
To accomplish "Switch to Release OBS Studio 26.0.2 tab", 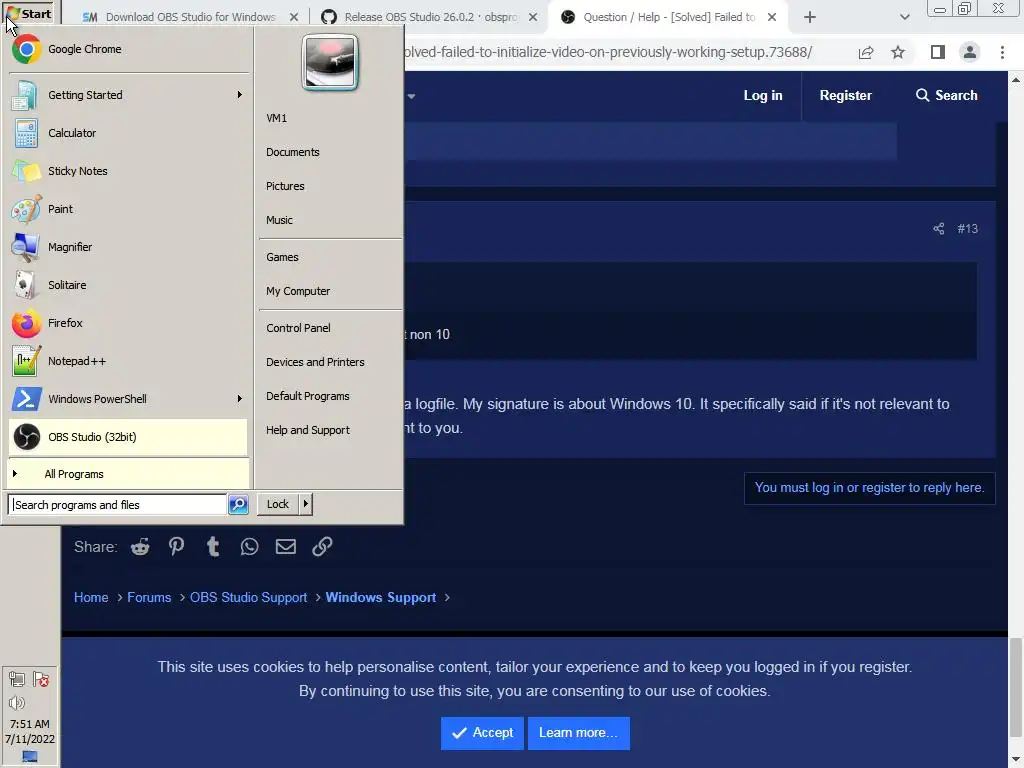I will [430, 17].
